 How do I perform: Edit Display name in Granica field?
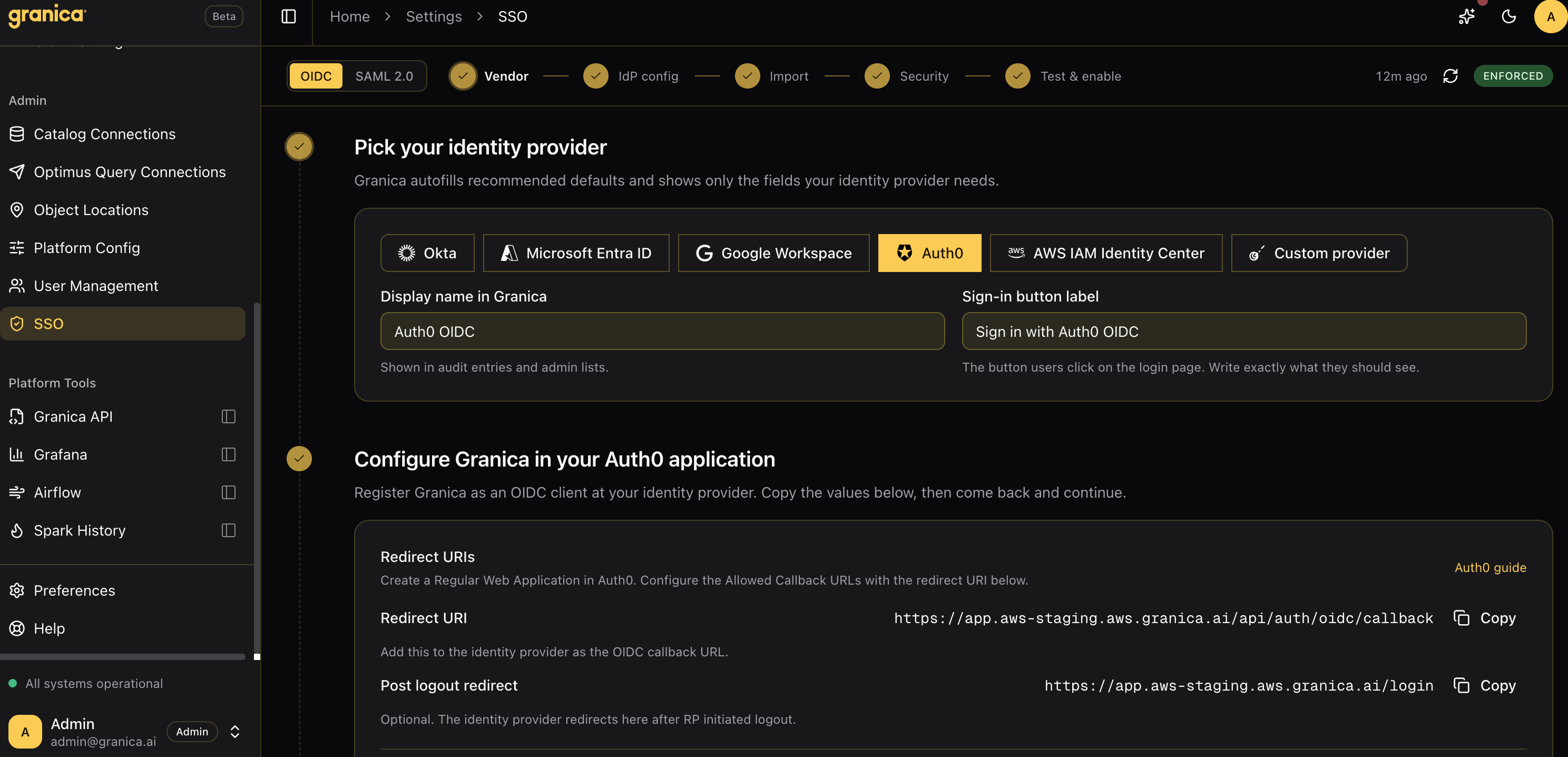[x=662, y=331]
